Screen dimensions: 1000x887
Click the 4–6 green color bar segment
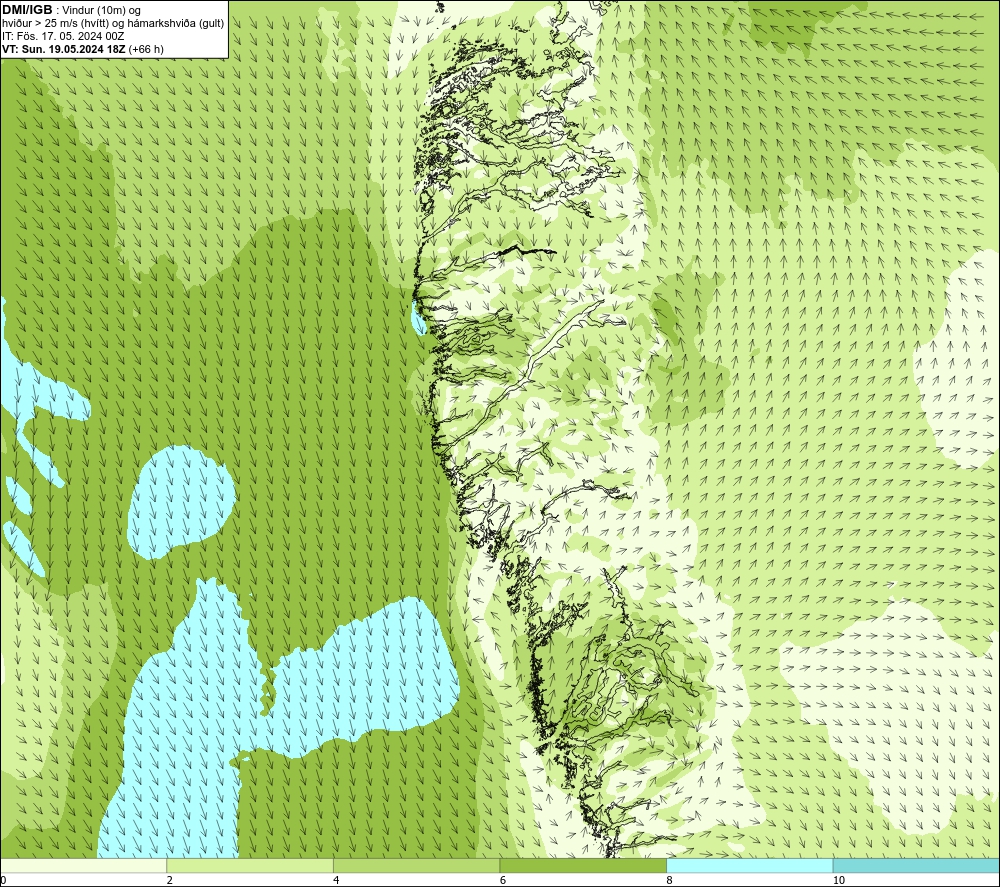(416, 866)
